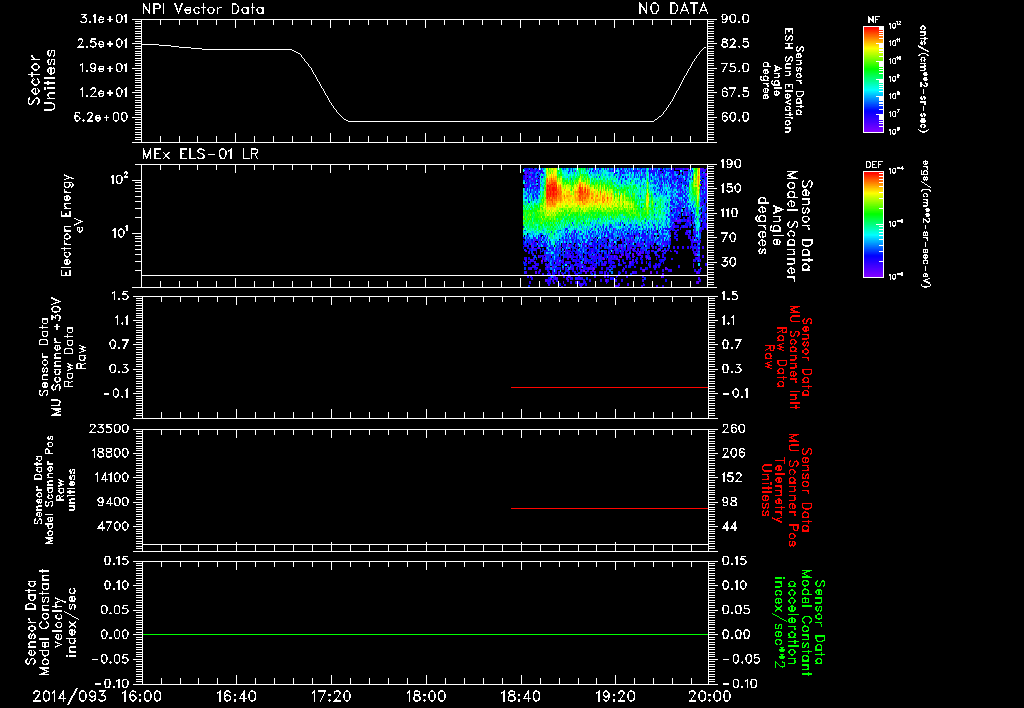Screen dimensions: 1024x708
Task: Click the '16:40' time axis label
Action: tap(236, 696)
